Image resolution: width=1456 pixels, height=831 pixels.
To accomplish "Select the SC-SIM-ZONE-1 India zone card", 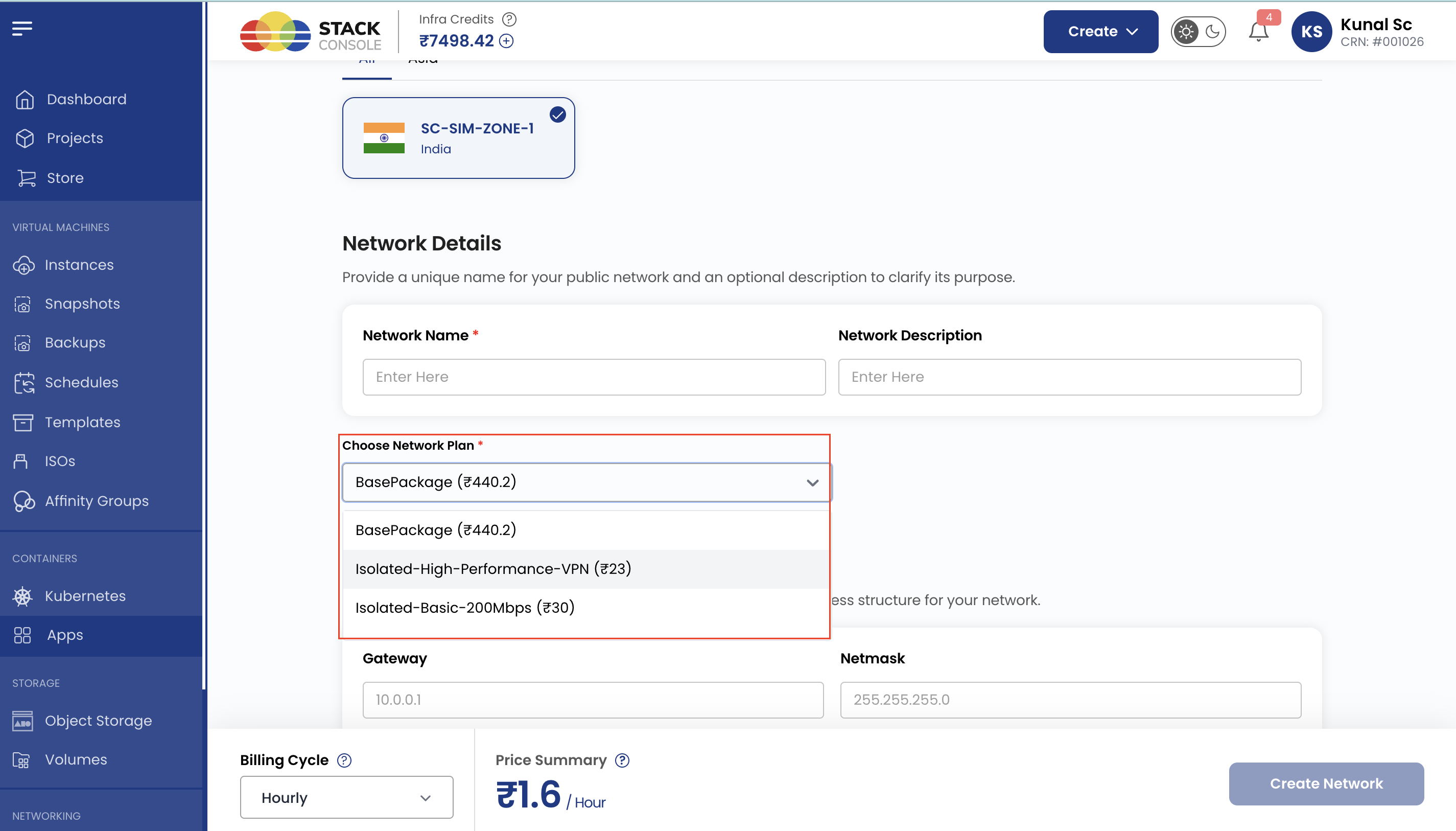I will (458, 138).
